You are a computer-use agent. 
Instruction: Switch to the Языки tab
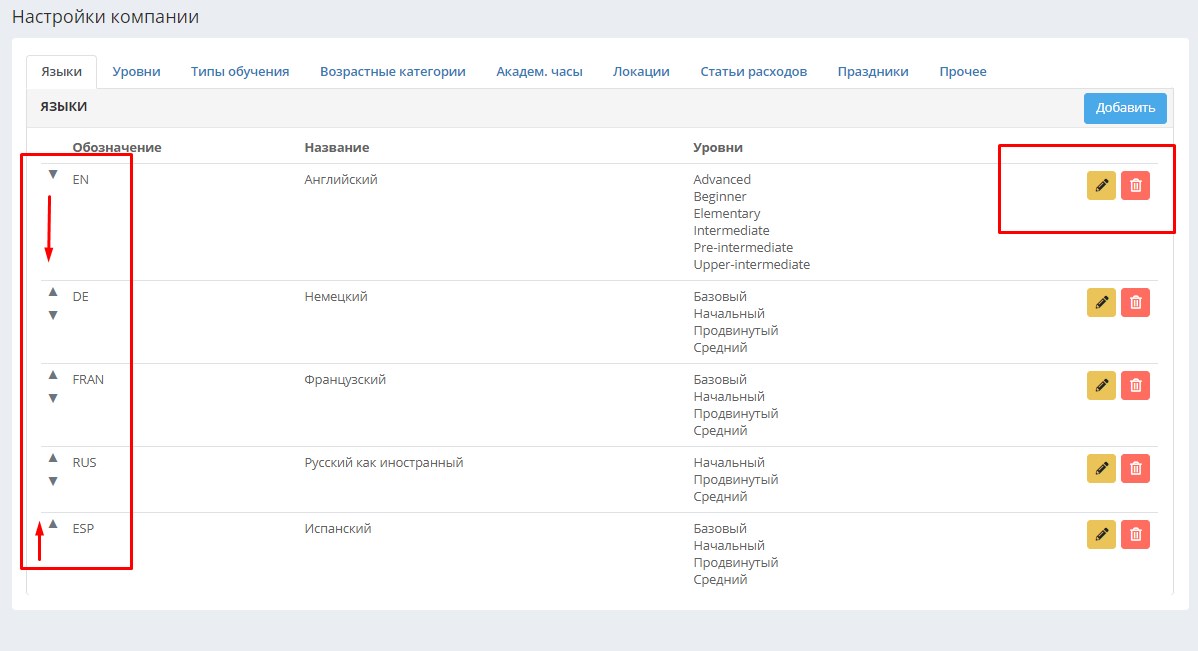[61, 72]
